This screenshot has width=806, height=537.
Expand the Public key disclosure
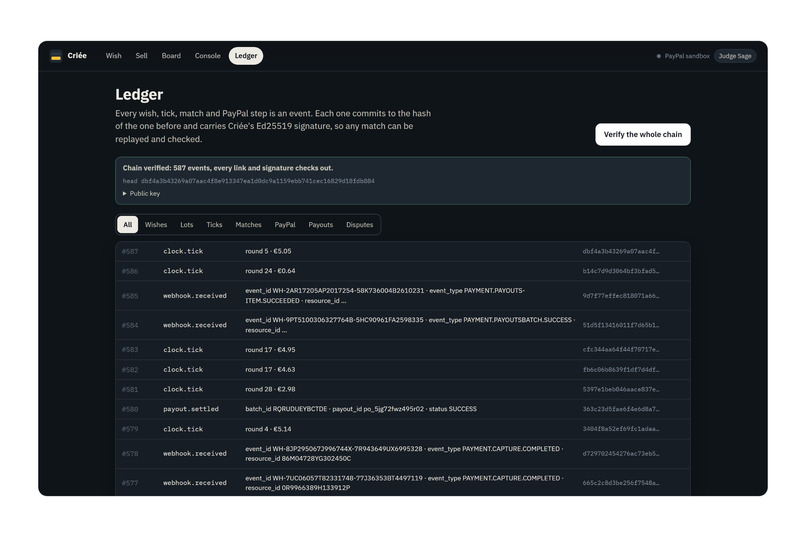pos(141,194)
